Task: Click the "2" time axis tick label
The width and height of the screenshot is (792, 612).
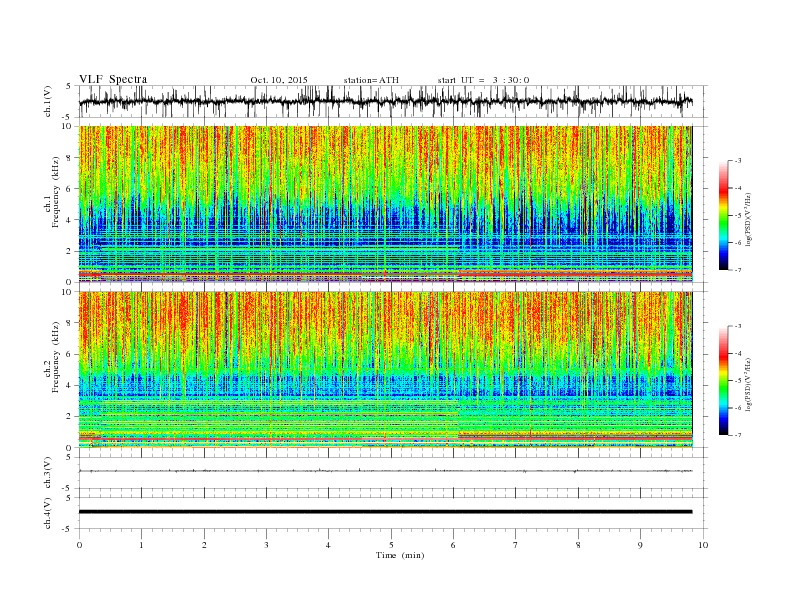Action: tap(204, 545)
